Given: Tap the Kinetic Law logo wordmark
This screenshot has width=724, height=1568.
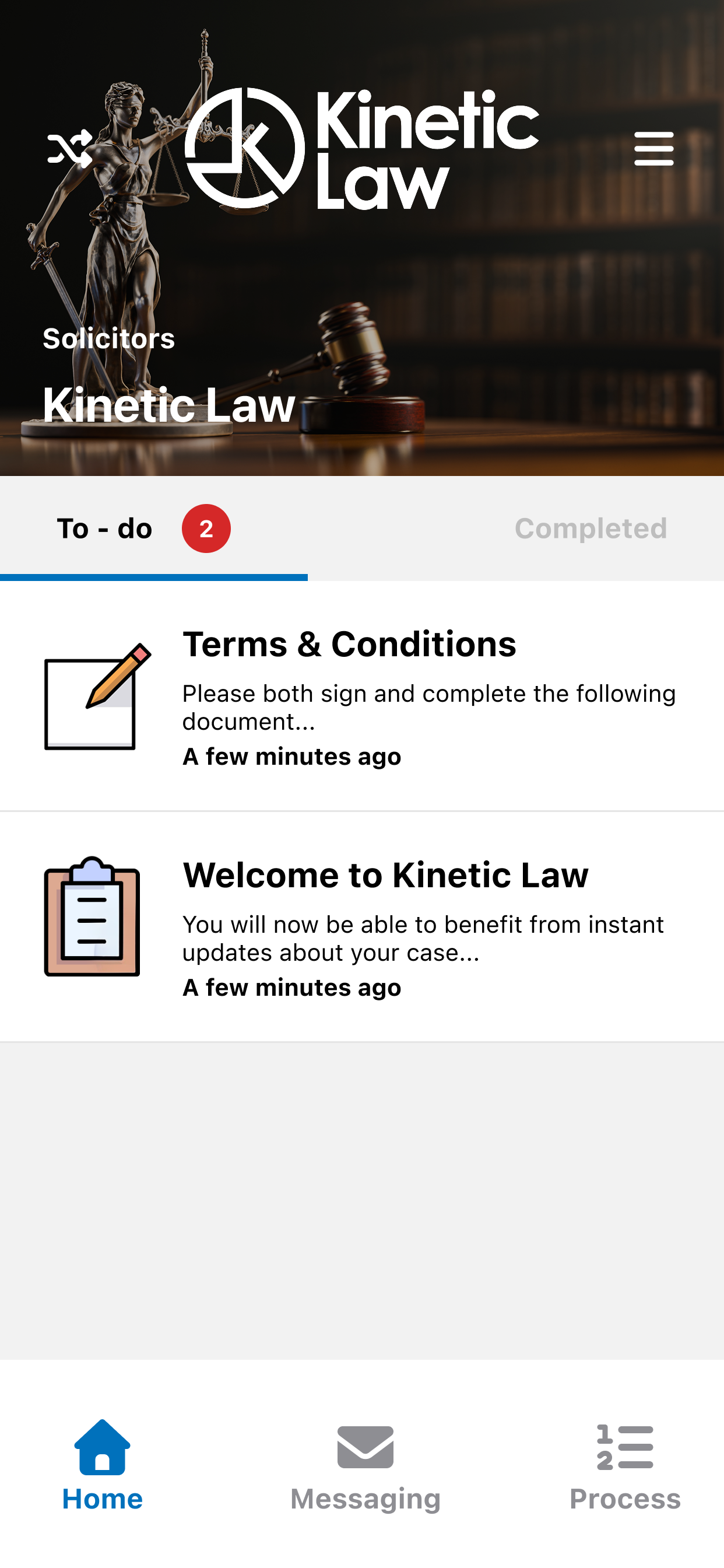Looking at the screenshot, I should 428,149.
